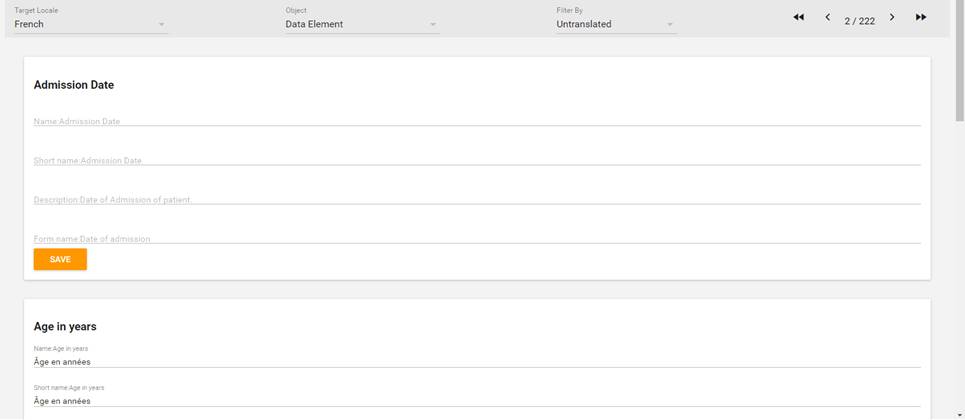Jump to the first page of results
This screenshot has width=965, height=420.
coord(798,17)
